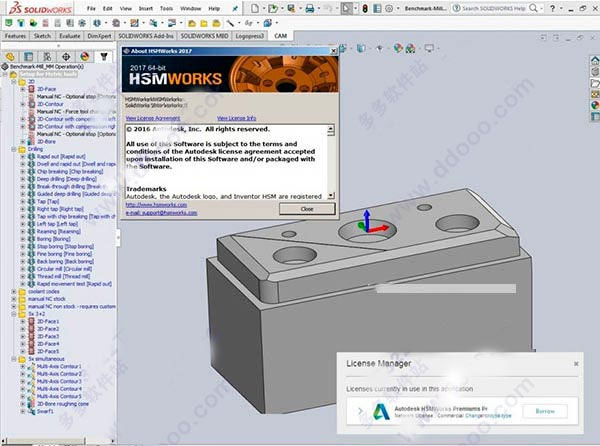Click the snowflake icon in CAM toolbar
Image resolution: width=600 pixels, height=446 pixels.
82,23
